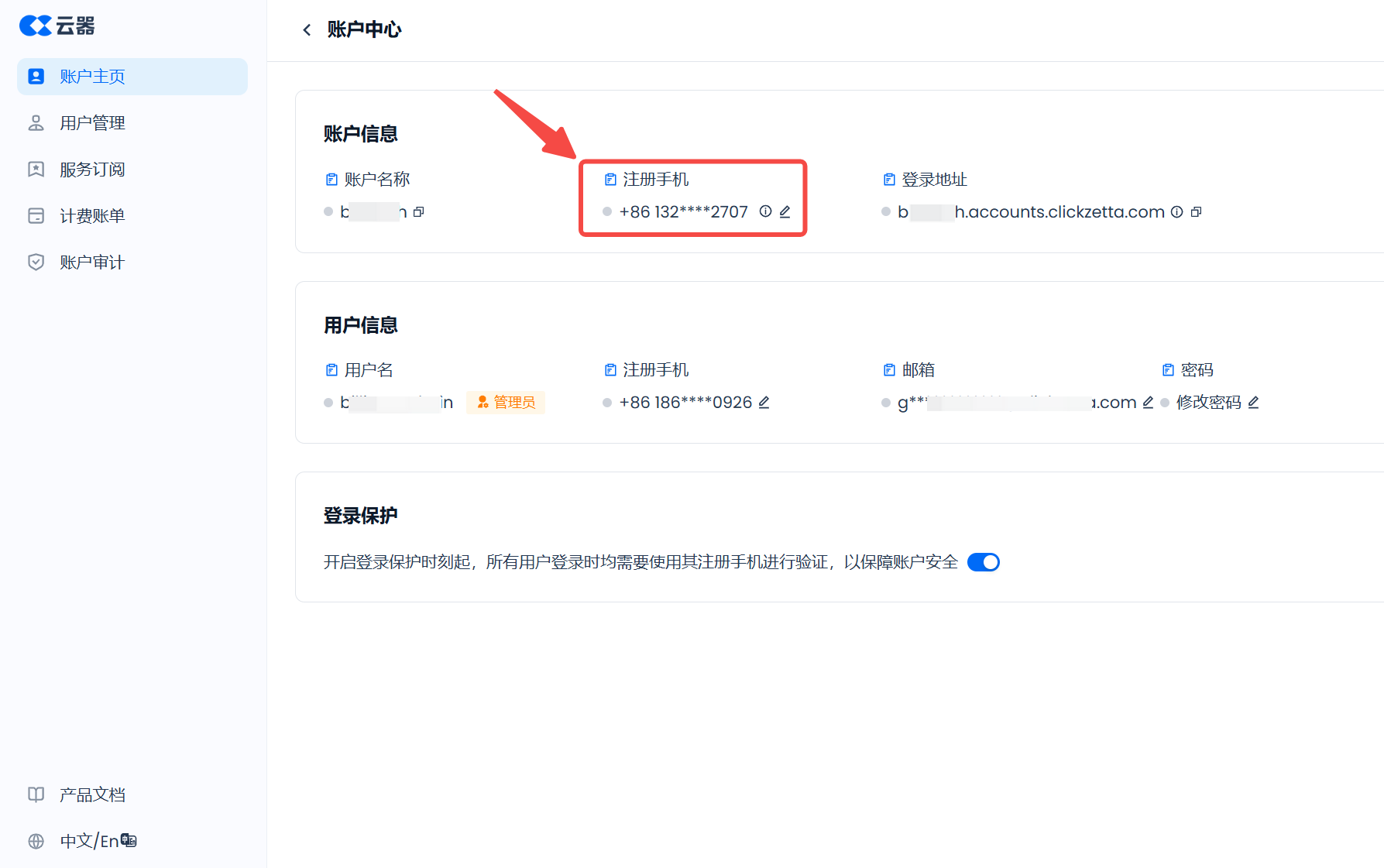
Task: Copy the login address clickzetta.com URL
Action: tap(1196, 212)
